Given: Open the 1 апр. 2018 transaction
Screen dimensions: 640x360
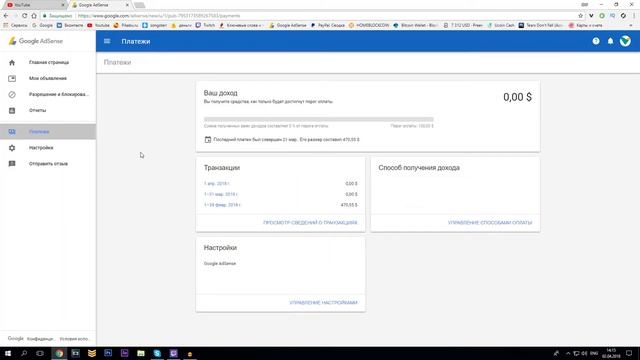Looking at the screenshot, I should (x=217, y=184).
